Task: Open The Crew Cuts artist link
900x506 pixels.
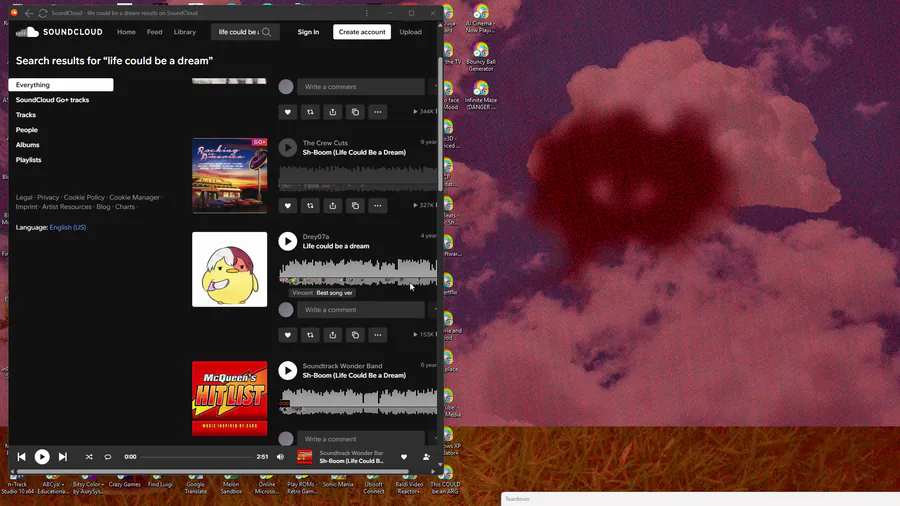Action: tap(325, 143)
